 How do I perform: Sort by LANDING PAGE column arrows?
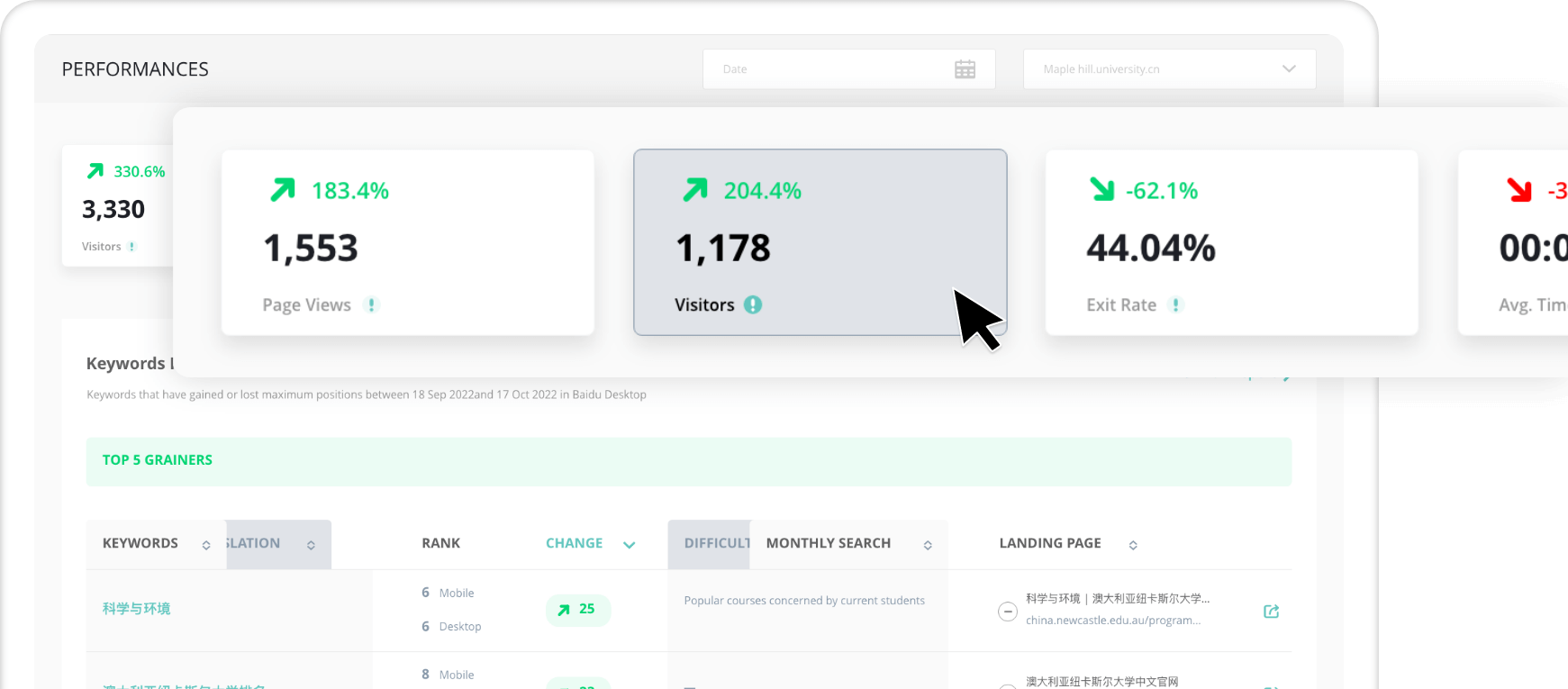click(1133, 545)
